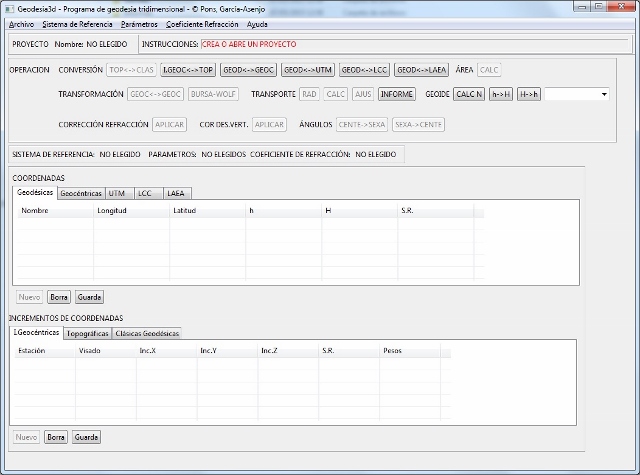The height and width of the screenshot is (475, 640).
Task: Run the GEOD<->UTM conversion
Action: [x=307, y=70]
